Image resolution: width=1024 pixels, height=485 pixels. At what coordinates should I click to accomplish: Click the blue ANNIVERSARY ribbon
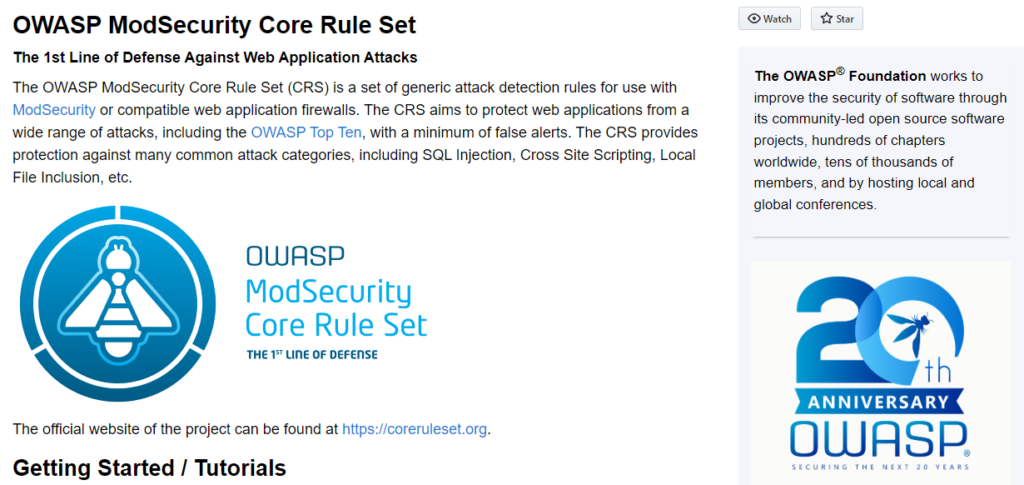click(881, 401)
